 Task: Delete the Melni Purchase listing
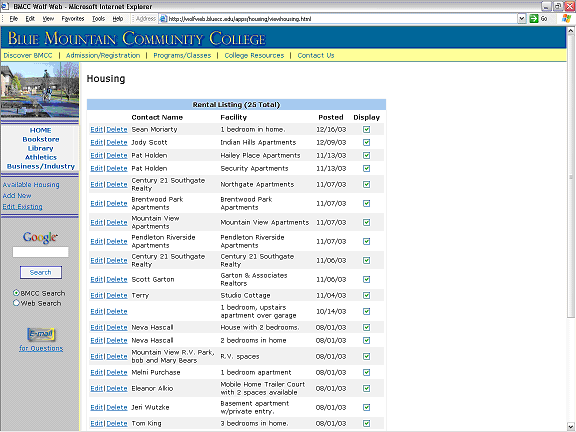pos(117,372)
